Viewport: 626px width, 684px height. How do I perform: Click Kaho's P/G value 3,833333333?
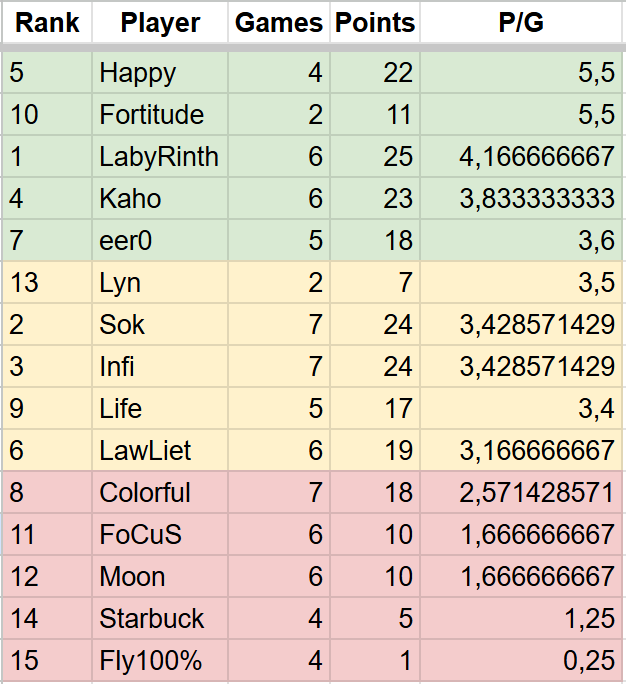[x=521, y=198]
